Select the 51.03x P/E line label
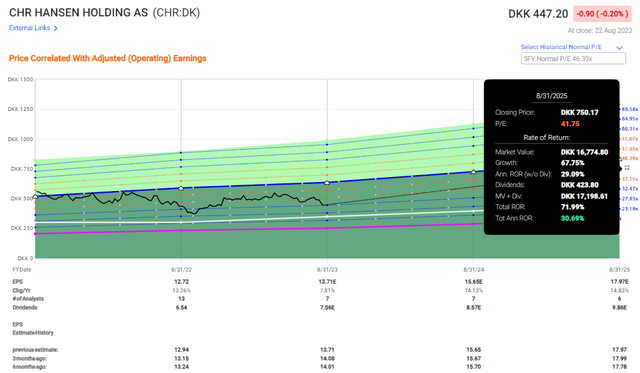The image size is (640, 373). (630, 149)
